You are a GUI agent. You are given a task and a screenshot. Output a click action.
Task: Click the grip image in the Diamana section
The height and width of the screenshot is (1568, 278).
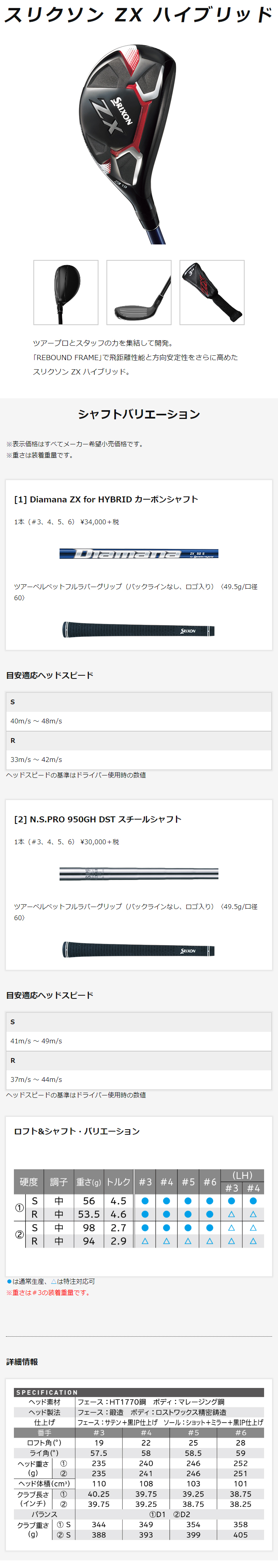pyautogui.click(x=139, y=630)
